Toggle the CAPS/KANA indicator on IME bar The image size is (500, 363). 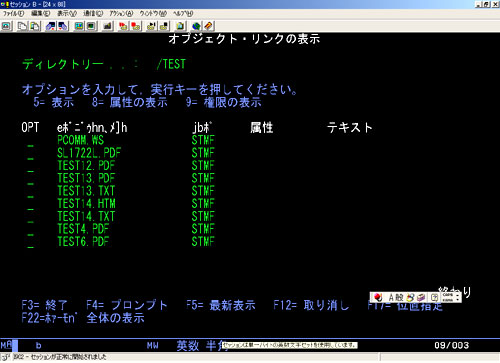(x=448, y=297)
